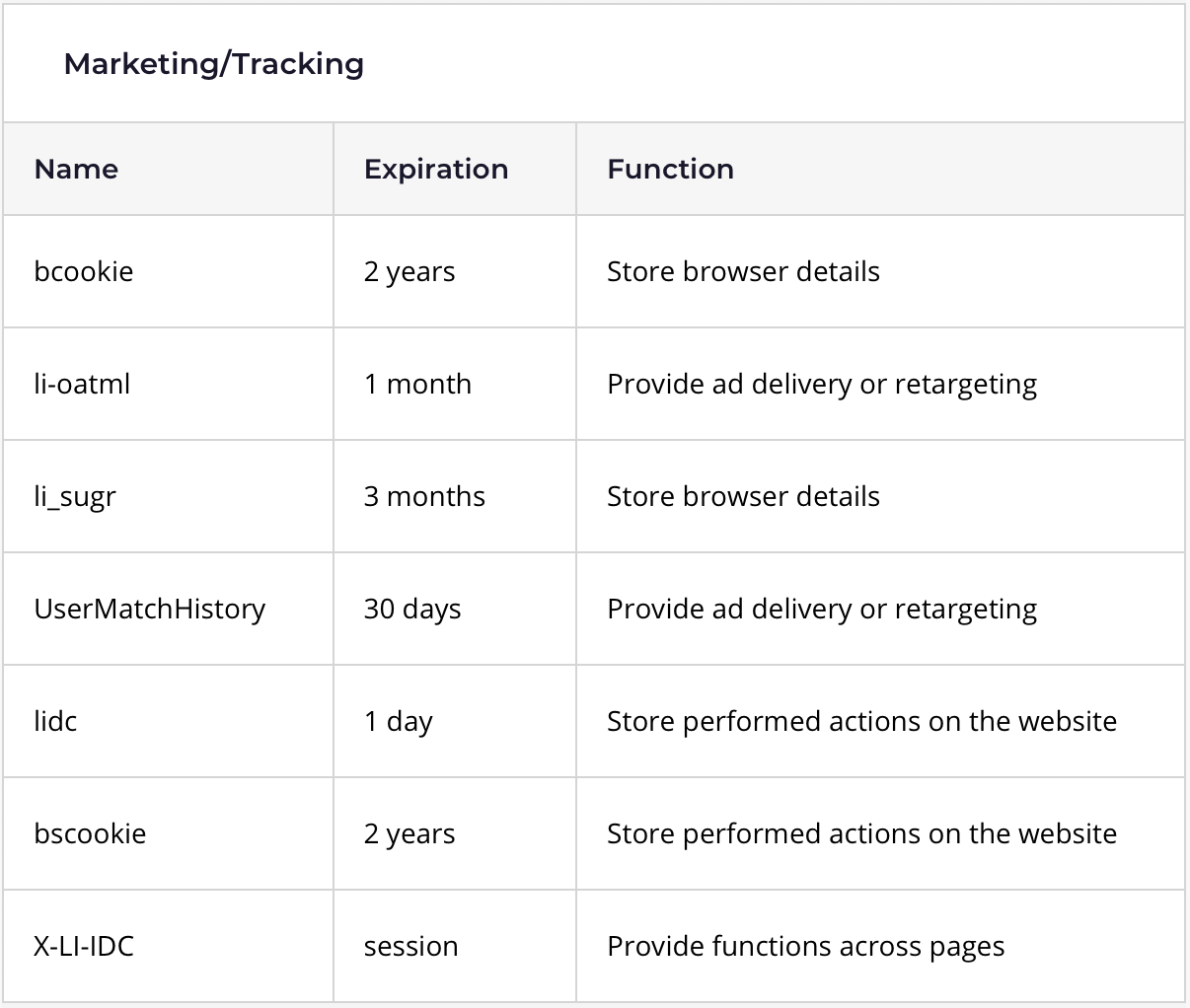Click bcookie's 'Store browser details' function
This screenshot has width=1190, height=1008.
743,271
